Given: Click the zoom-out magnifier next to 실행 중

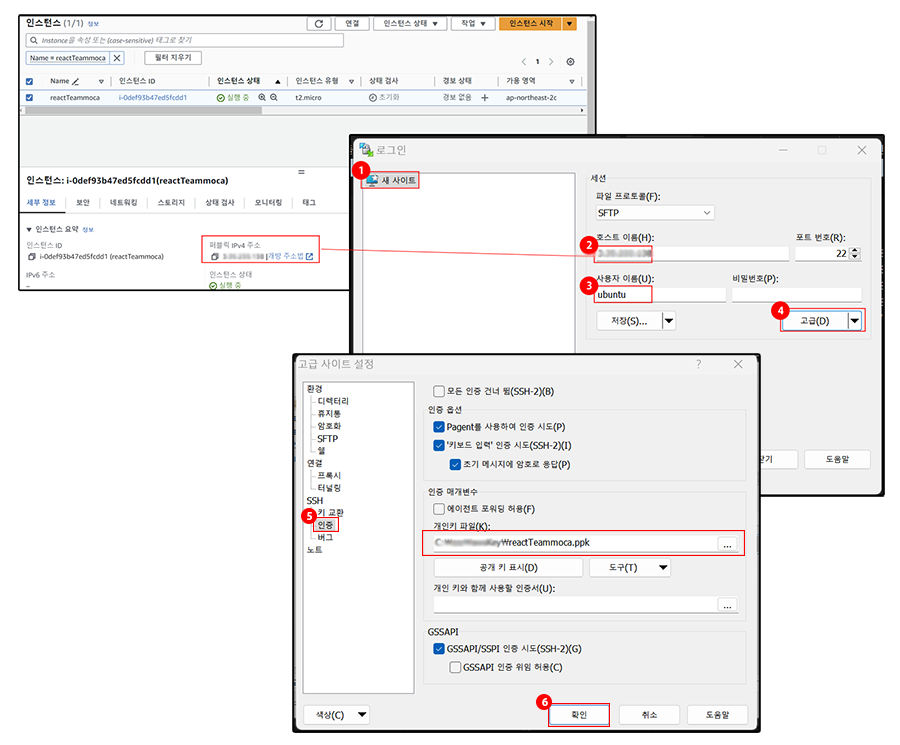Looking at the screenshot, I should tap(274, 97).
